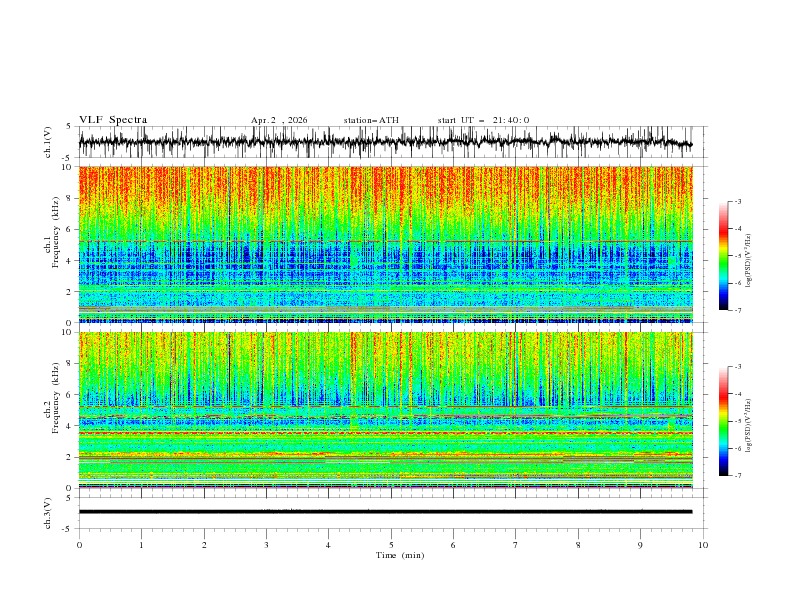Click time tick label '7' on the x-axis

(516, 545)
